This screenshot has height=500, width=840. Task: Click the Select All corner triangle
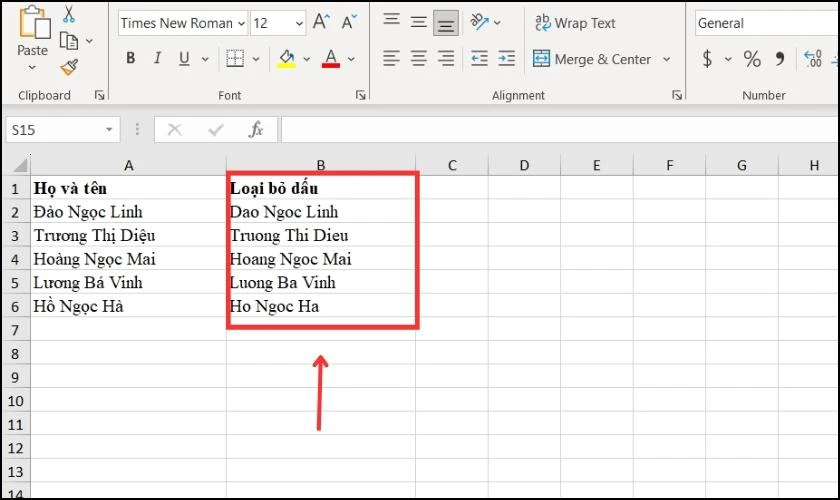(x=19, y=165)
